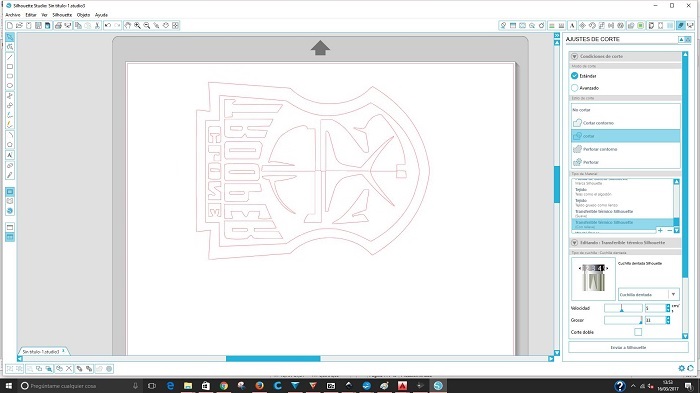700x393 pixels.
Task: Open the Editar menu
Action: [31, 15]
